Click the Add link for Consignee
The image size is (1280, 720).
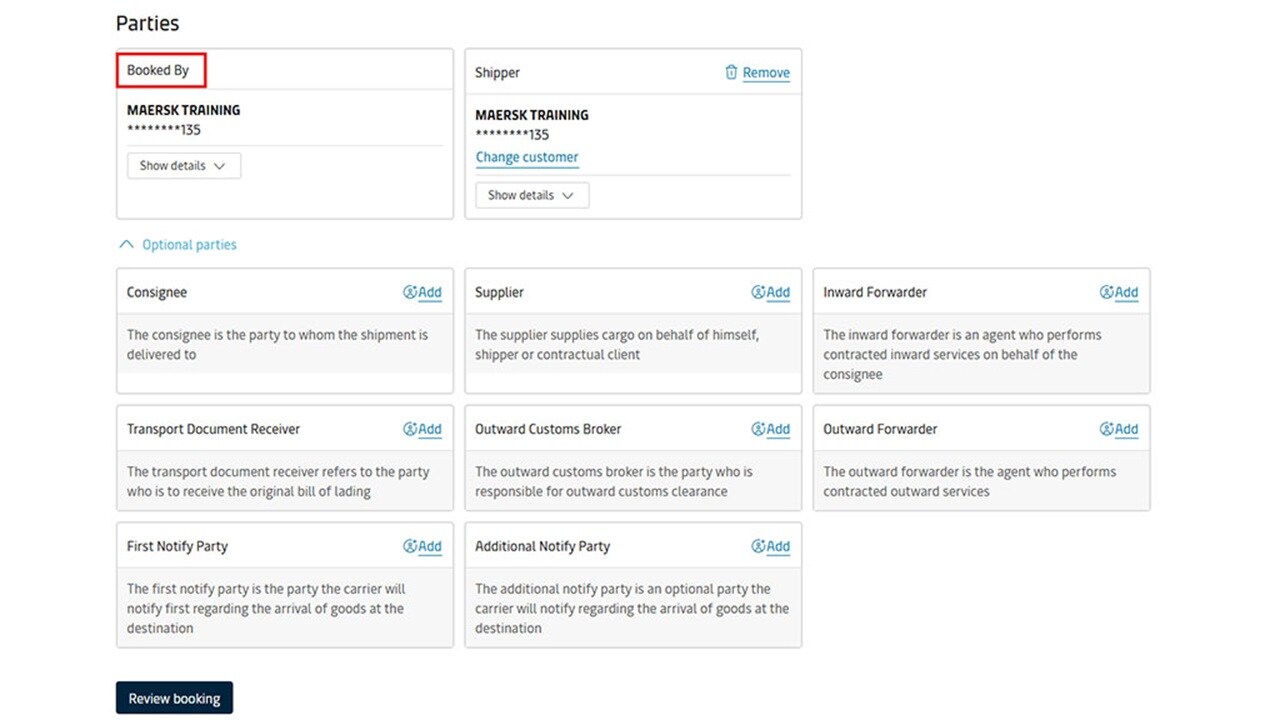430,292
